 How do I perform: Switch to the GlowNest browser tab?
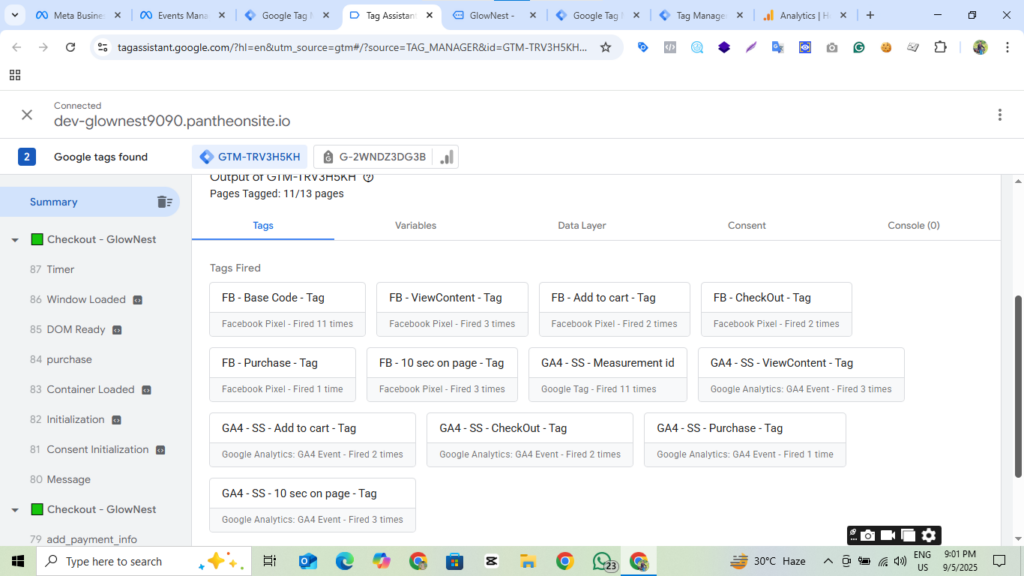(494, 15)
